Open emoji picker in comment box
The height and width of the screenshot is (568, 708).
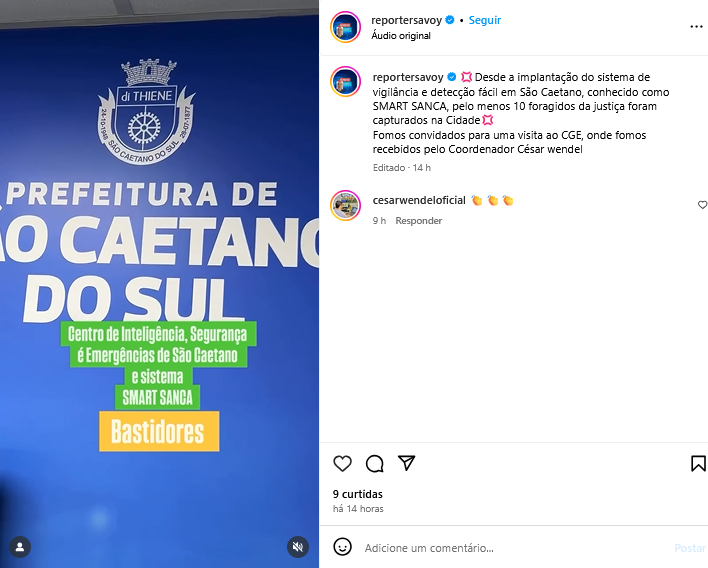pos(342,547)
